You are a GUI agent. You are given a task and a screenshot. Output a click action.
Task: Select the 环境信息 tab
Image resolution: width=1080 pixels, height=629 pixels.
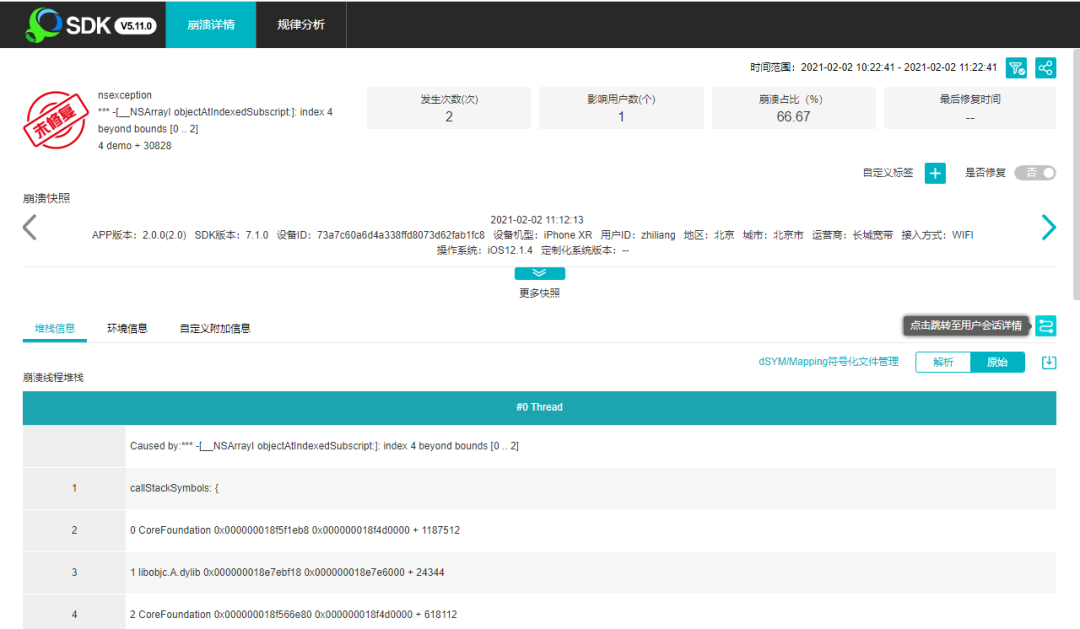[x=127, y=329]
